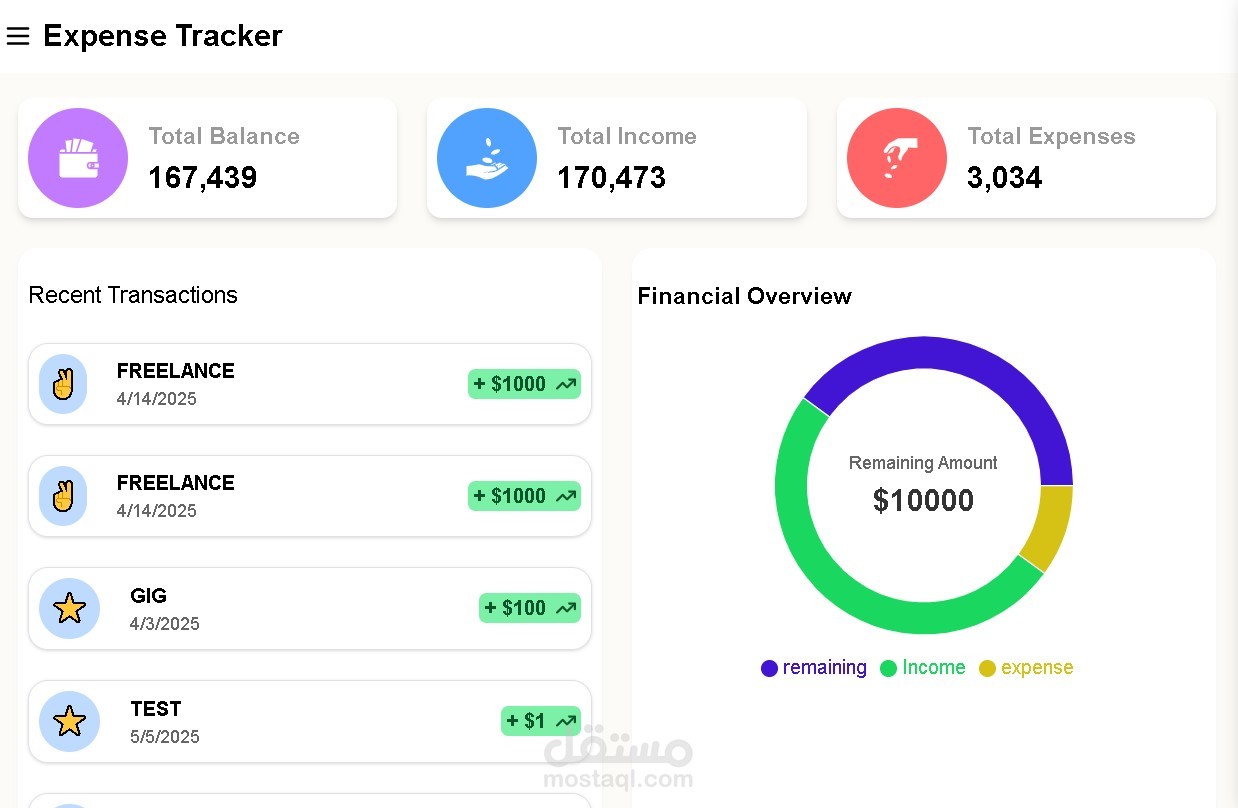Viewport: 1238px width, 808px height.
Task: Toggle the Income legend label
Action: tap(934, 667)
